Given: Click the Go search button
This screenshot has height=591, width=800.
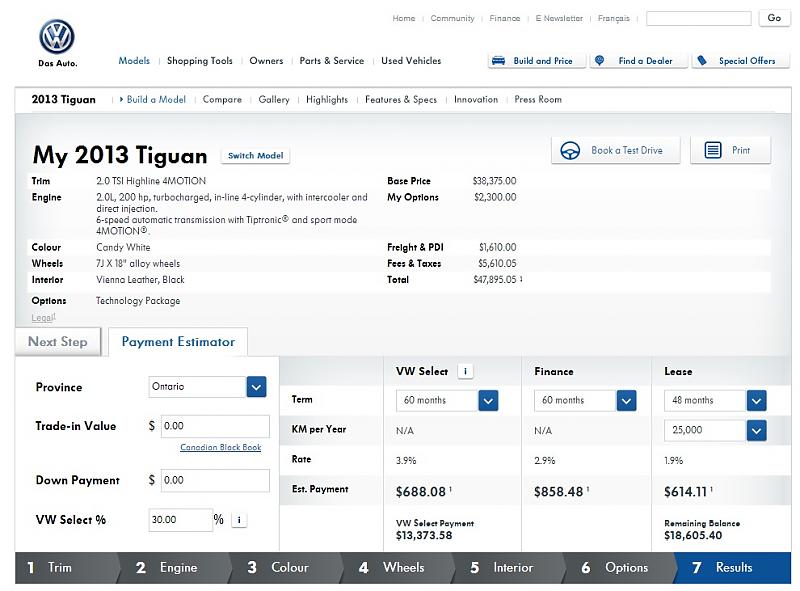Looking at the screenshot, I should [774, 18].
